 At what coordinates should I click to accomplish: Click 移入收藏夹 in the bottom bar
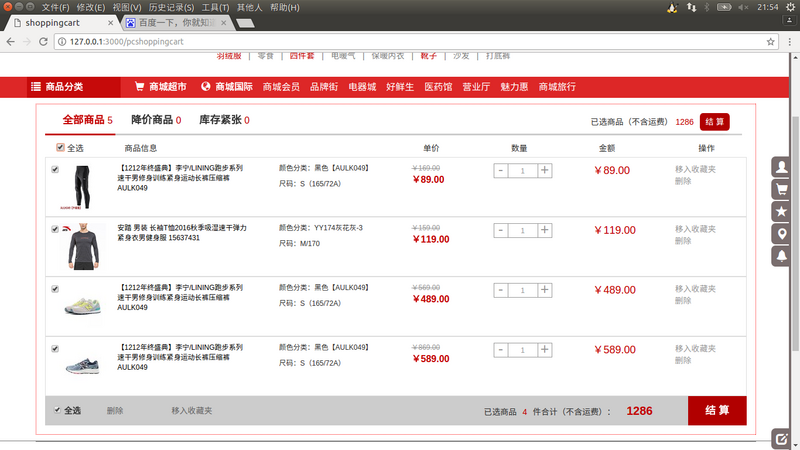click(191, 411)
